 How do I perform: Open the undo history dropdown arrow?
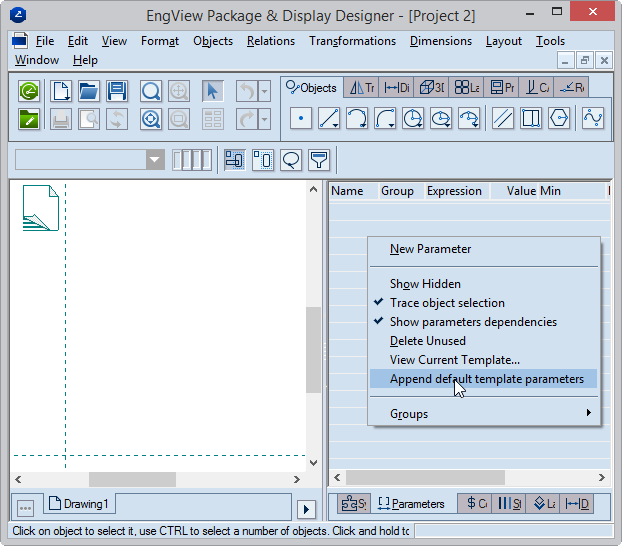tap(264, 92)
